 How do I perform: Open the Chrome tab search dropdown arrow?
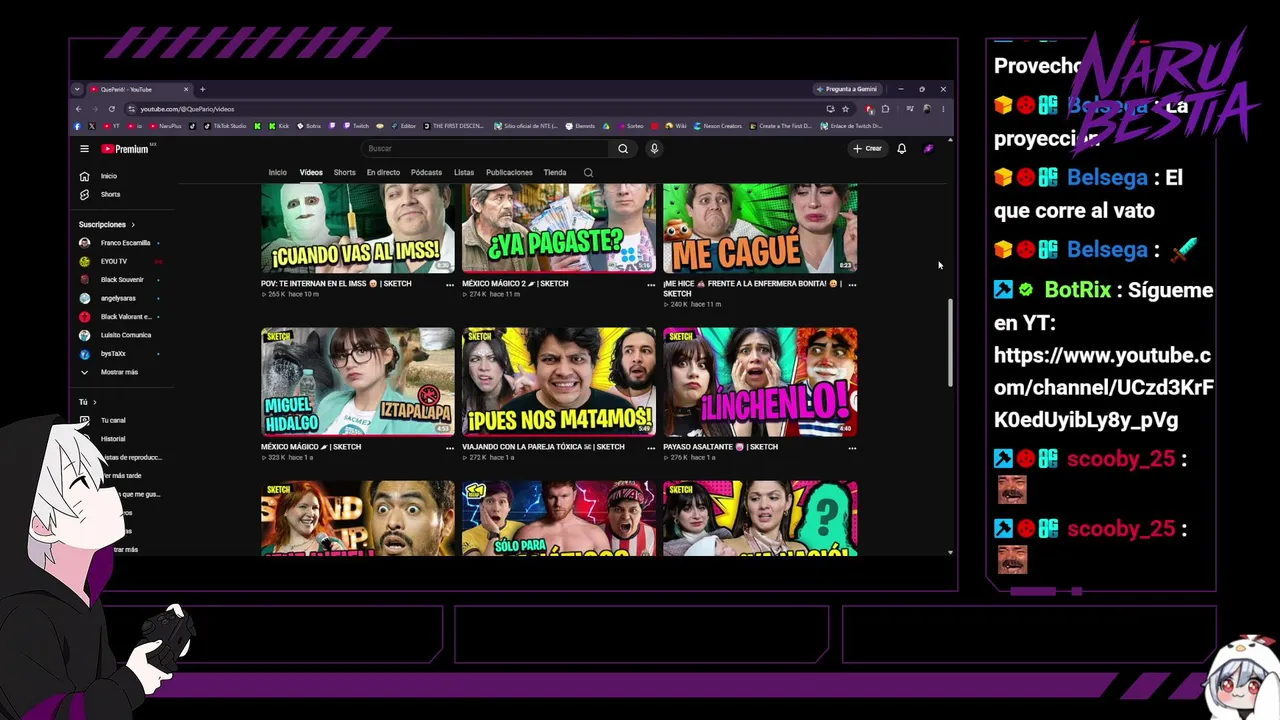(79, 89)
